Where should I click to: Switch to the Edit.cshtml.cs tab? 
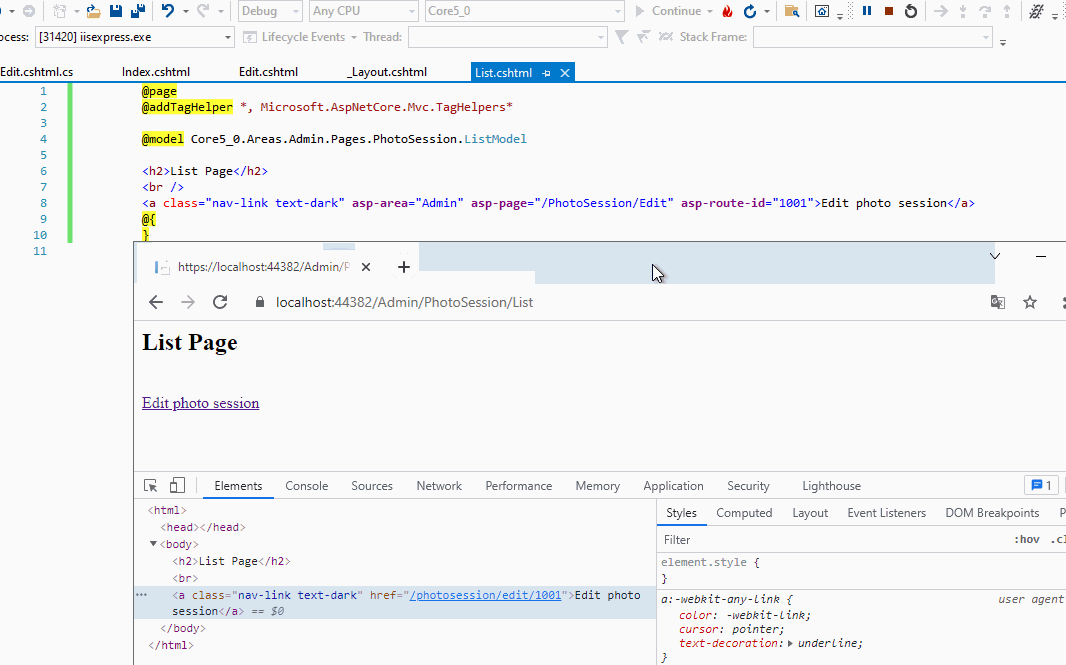[x=37, y=72]
